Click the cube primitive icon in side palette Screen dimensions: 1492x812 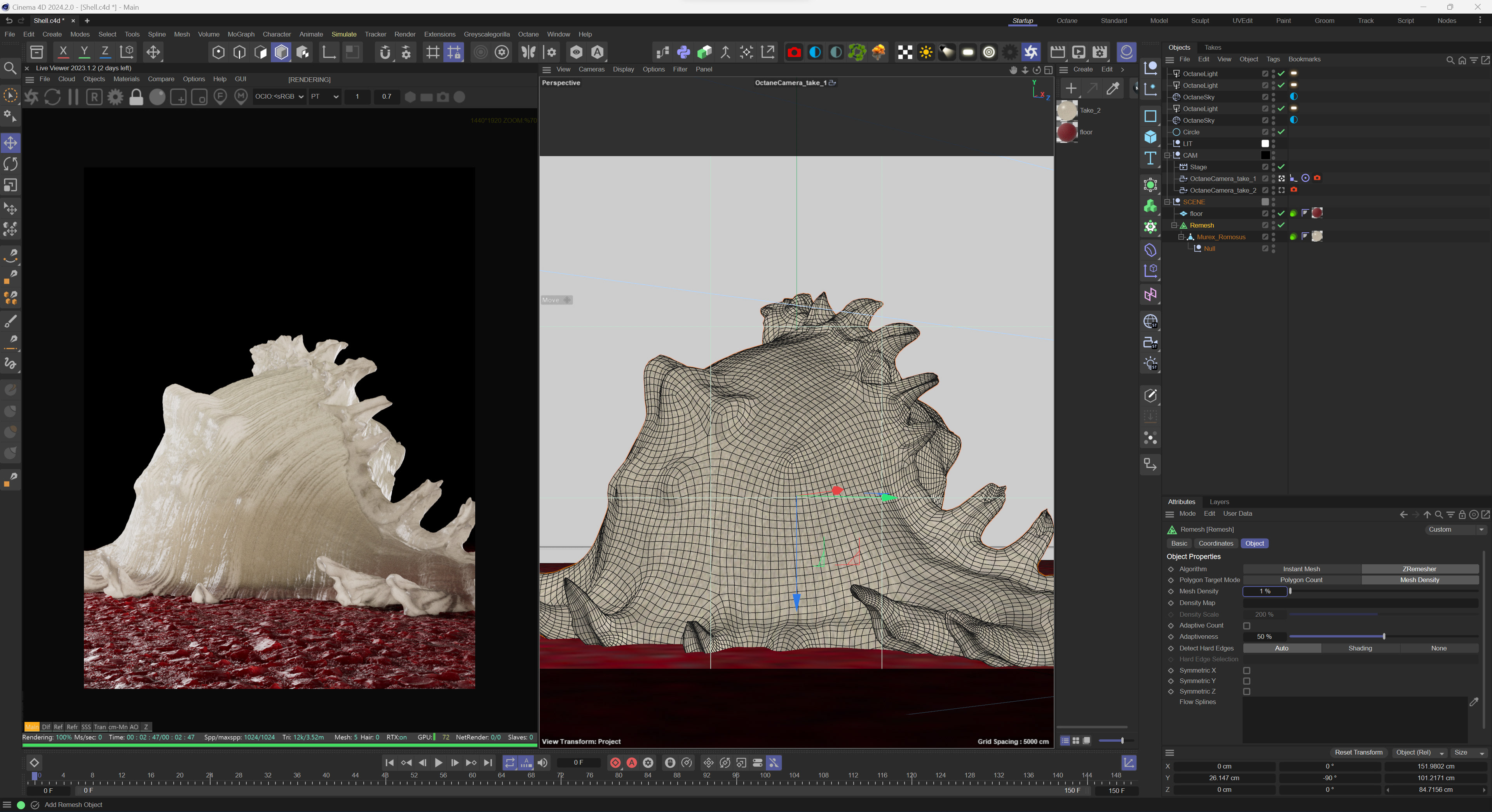pos(1150,137)
